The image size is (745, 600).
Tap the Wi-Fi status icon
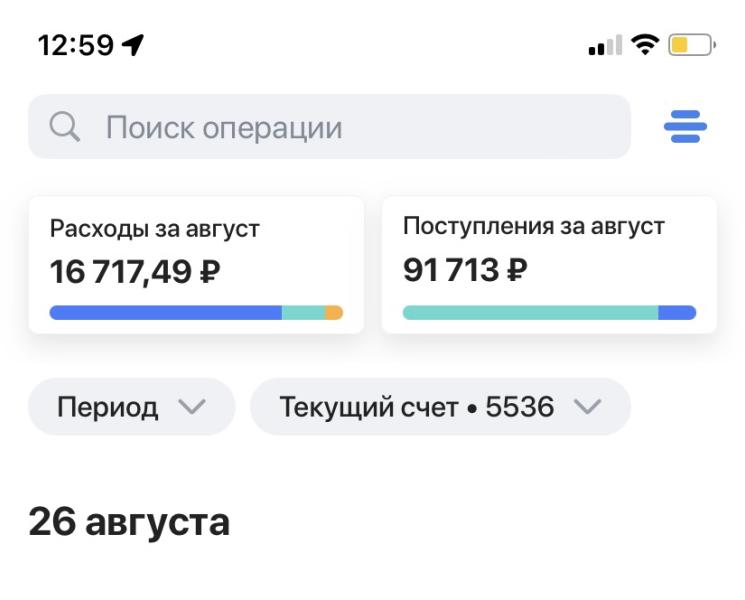click(x=645, y=45)
